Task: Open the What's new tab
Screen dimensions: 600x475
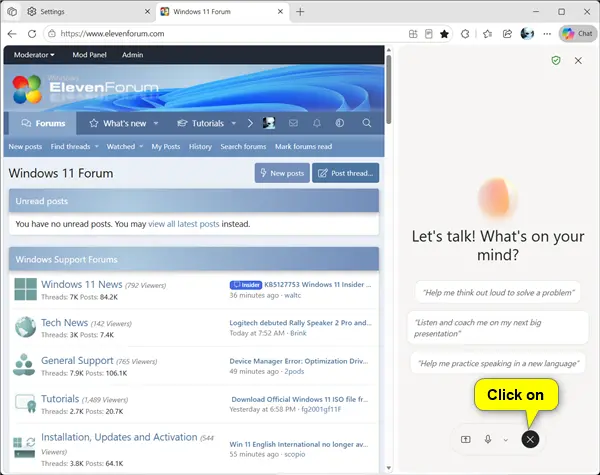Action: (x=119, y=123)
